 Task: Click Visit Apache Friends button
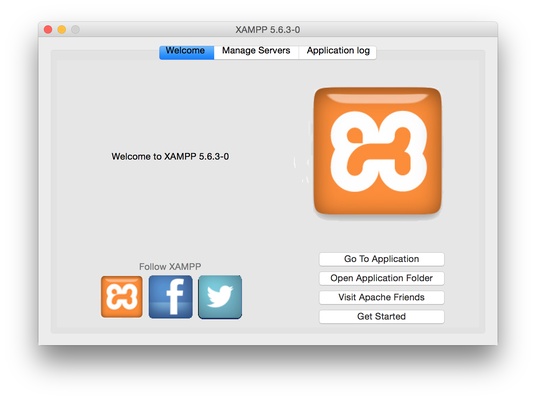click(381, 297)
